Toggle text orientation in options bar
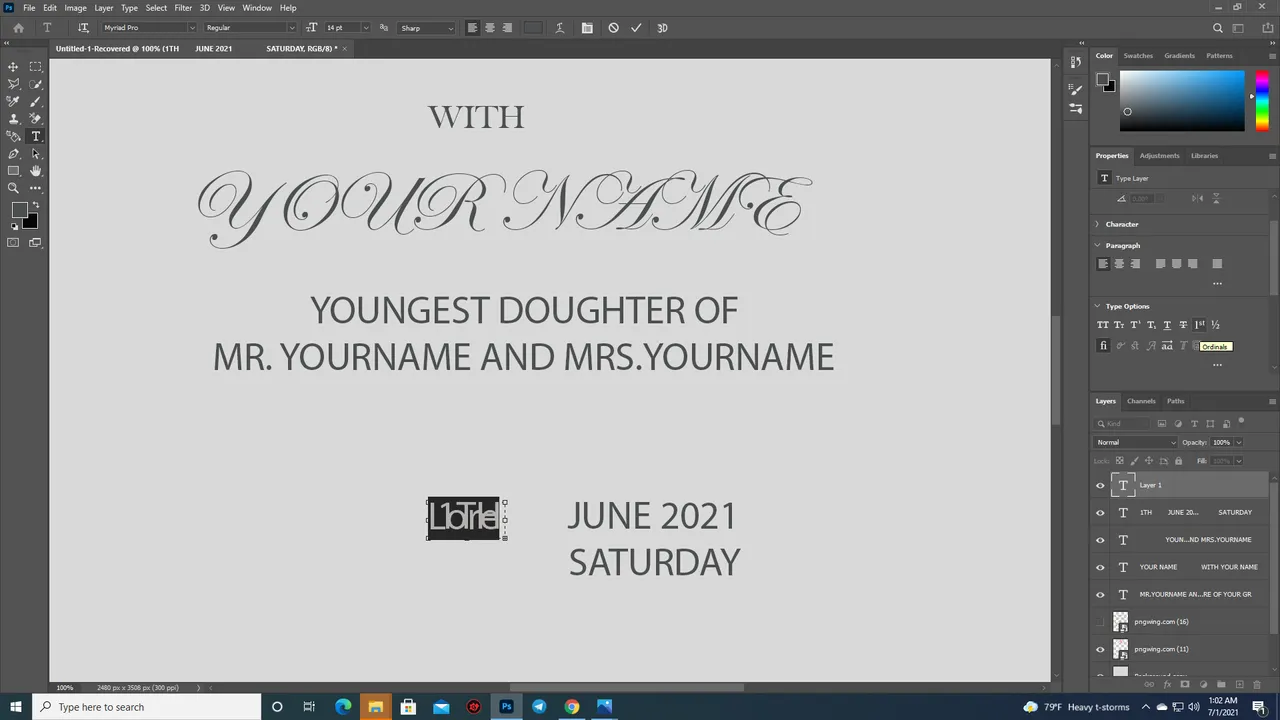The image size is (1280, 720). pyautogui.click(x=83, y=28)
